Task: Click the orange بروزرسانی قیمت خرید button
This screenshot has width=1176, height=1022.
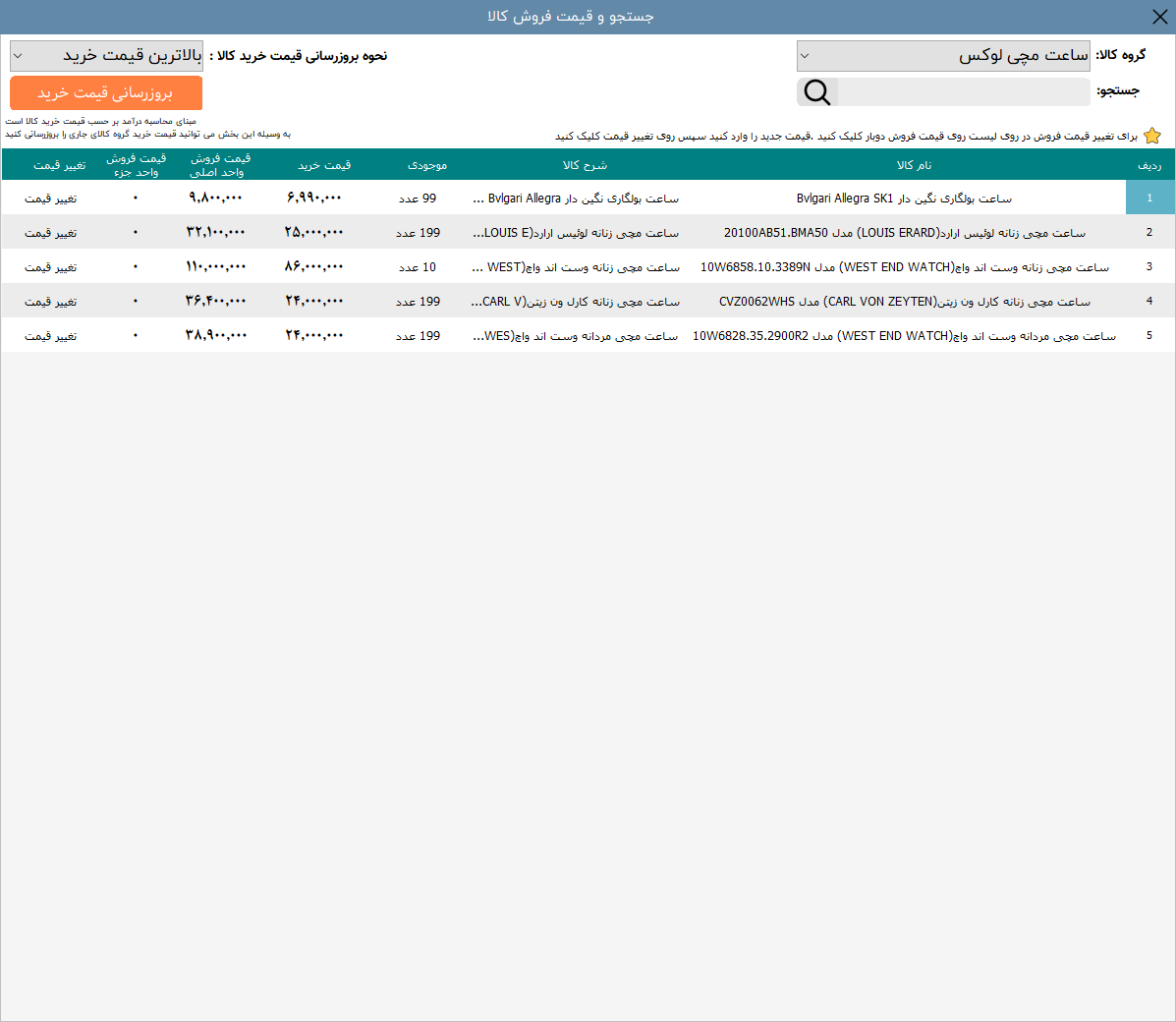Action: tap(106, 93)
